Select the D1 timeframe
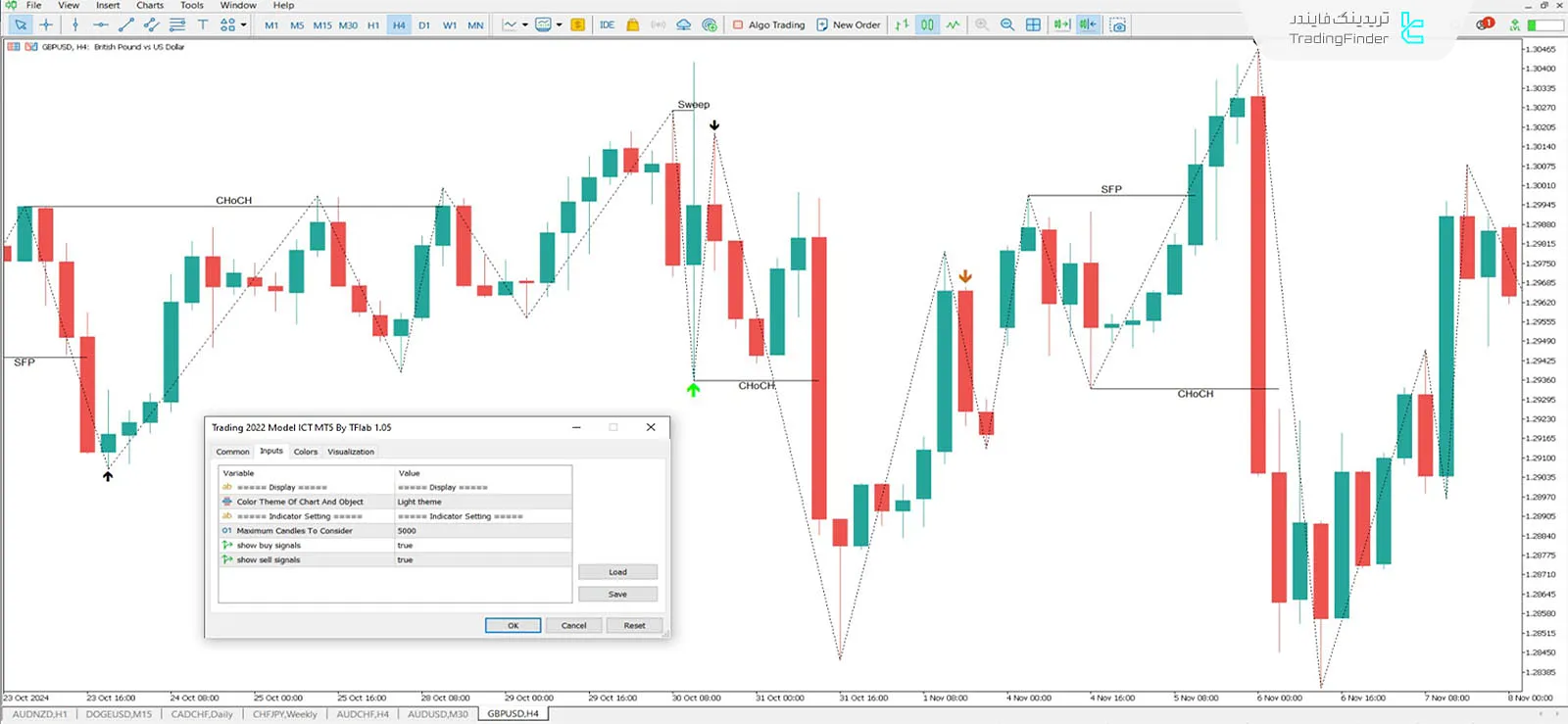This screenshot has height=724, width=1568. (424, 25)
